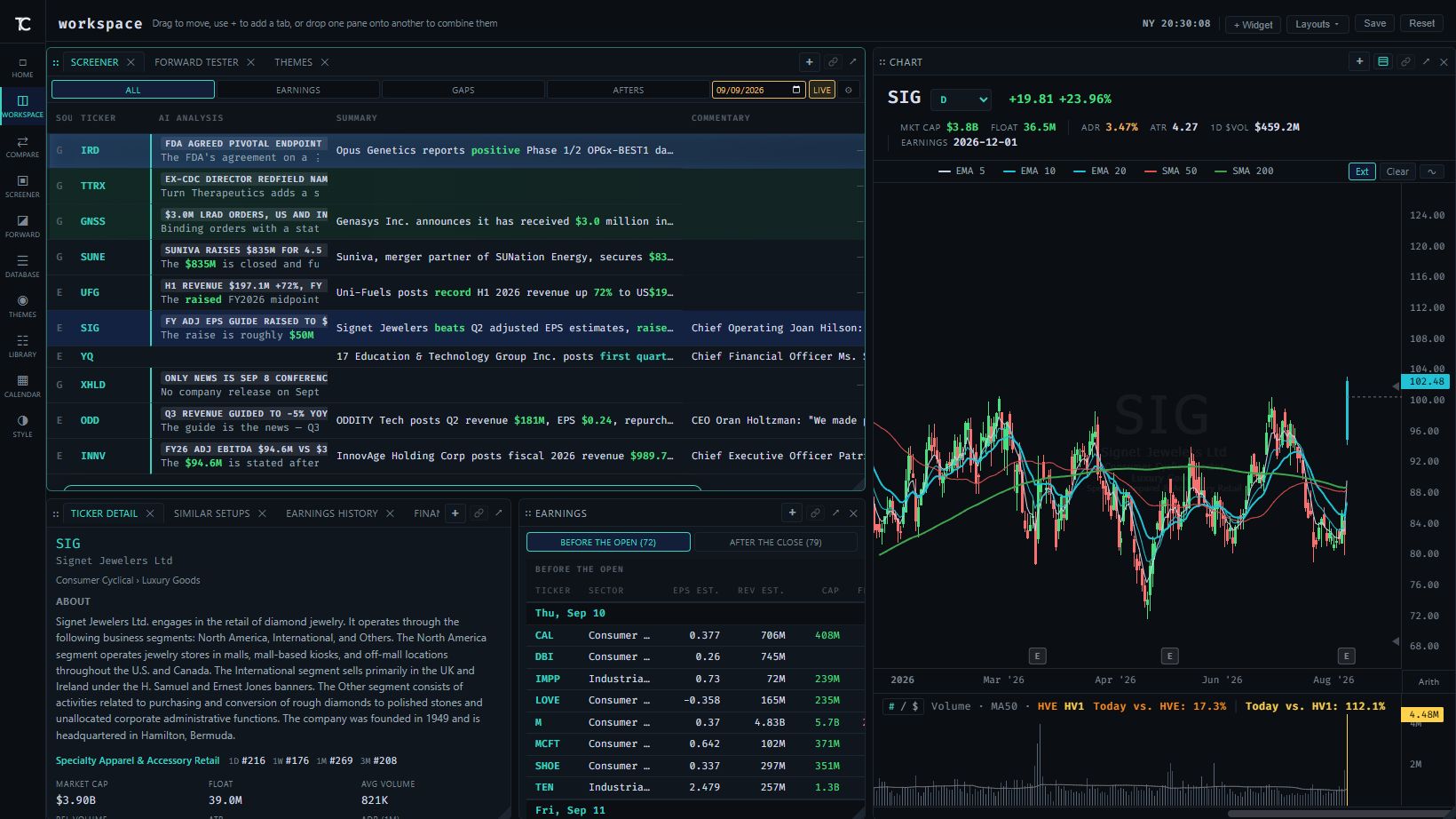Switch to the Similar Setups tab
The height and width of the screenshot is (819, 1456).
(x=211, y=513)
